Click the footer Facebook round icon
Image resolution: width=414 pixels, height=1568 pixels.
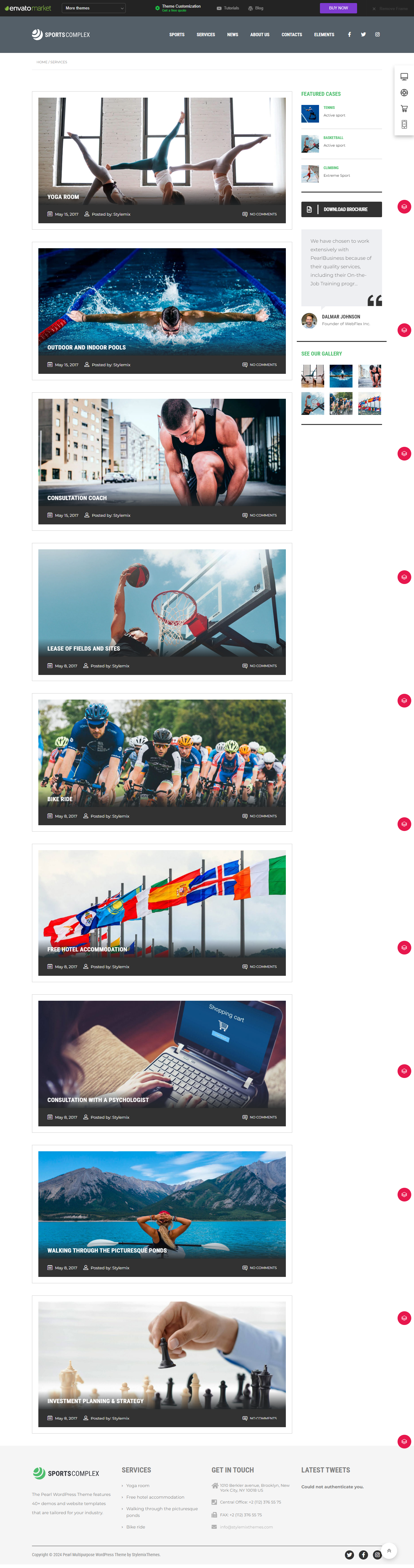click(x=363, y=1555)
